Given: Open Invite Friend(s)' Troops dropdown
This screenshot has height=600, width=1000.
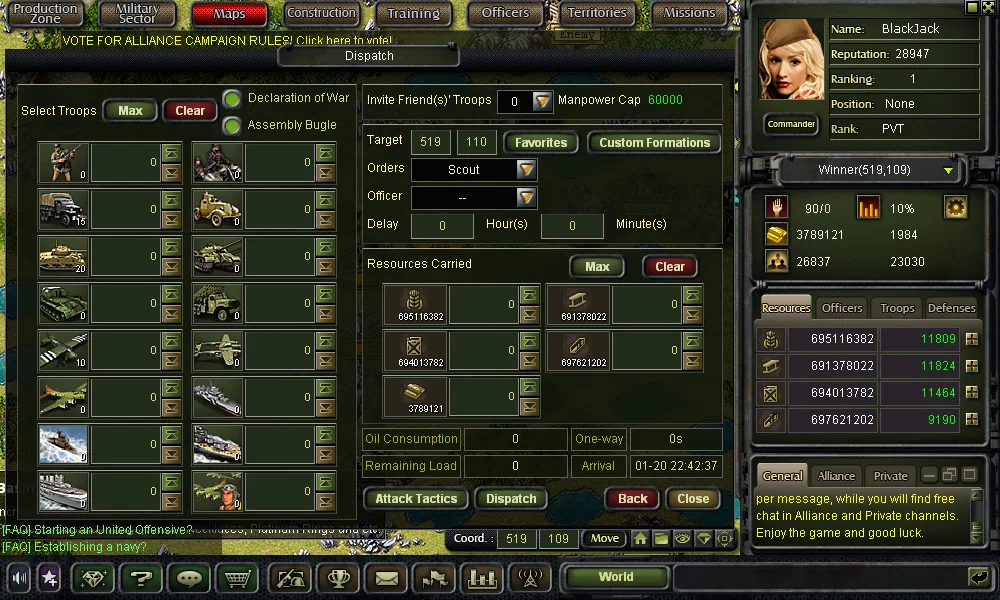Looking at the screenshot, I should tap(541, 101).
